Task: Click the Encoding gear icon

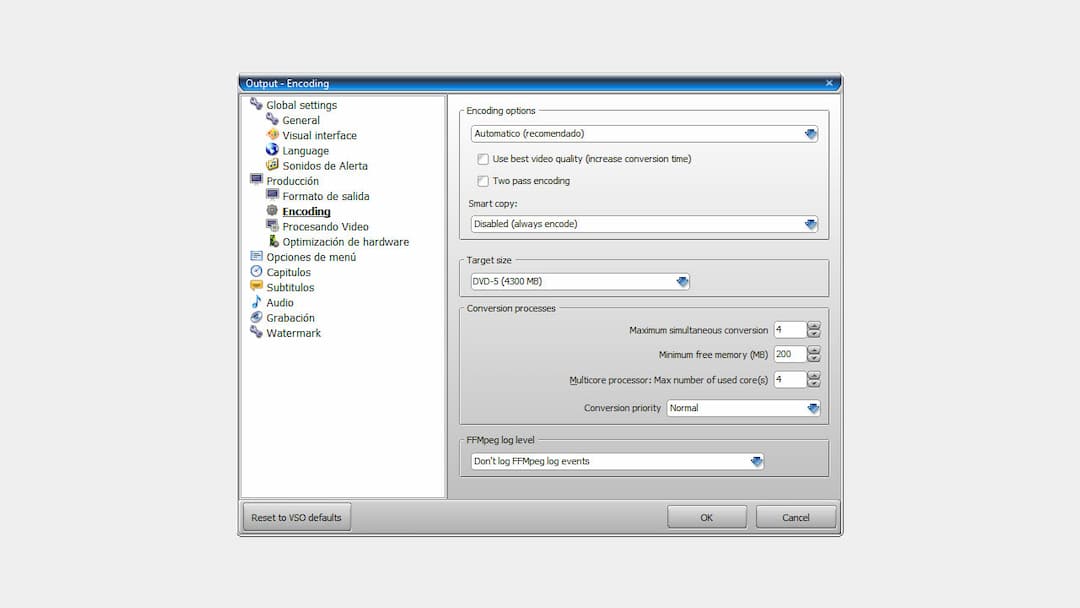Action: click(272, 211)
